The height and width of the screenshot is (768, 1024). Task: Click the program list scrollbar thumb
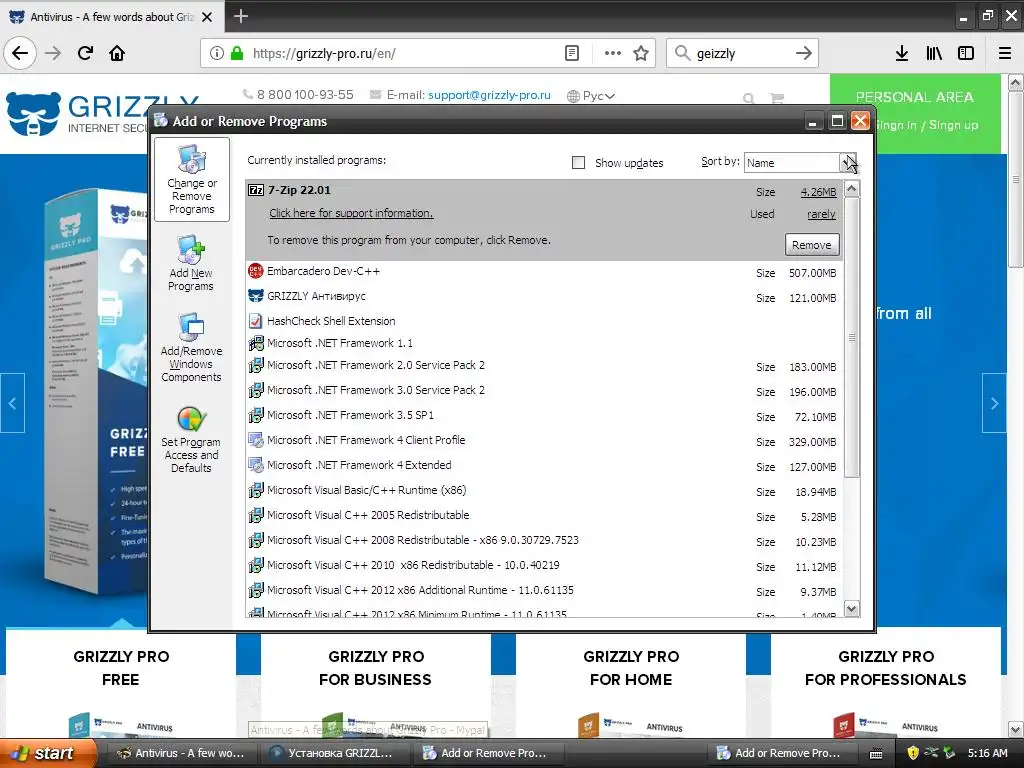(852, 338)
